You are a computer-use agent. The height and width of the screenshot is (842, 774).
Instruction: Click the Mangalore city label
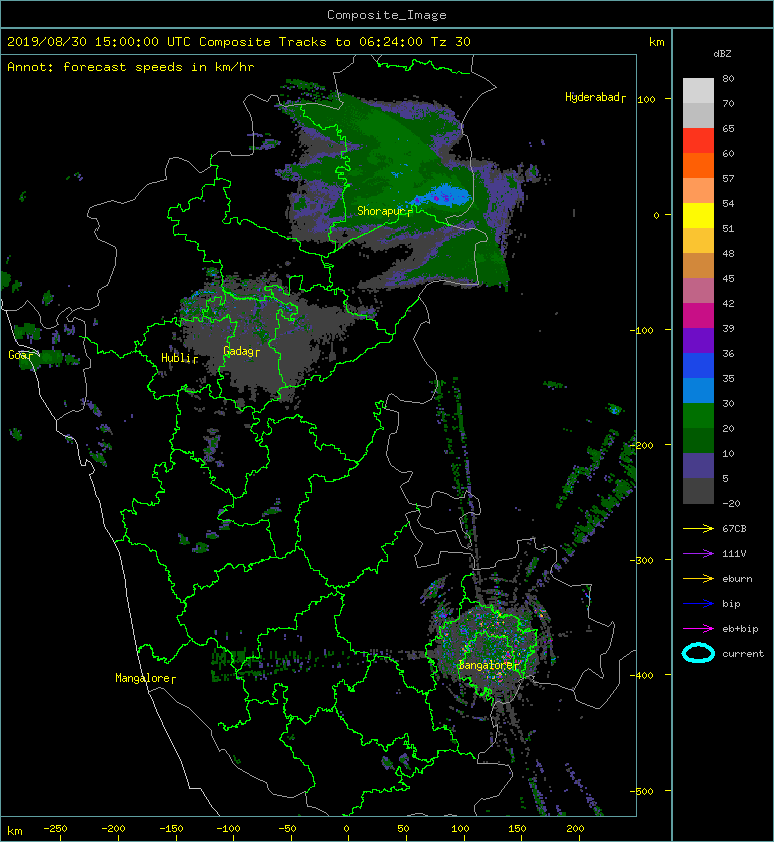(144, 678)
